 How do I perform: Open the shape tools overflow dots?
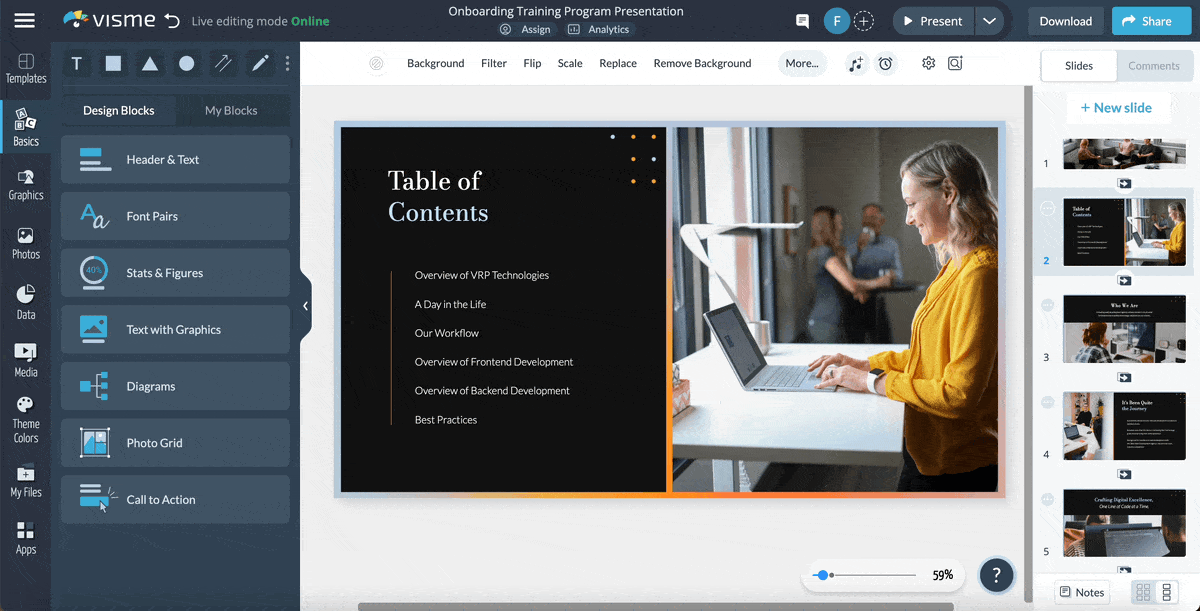[287, 64]
